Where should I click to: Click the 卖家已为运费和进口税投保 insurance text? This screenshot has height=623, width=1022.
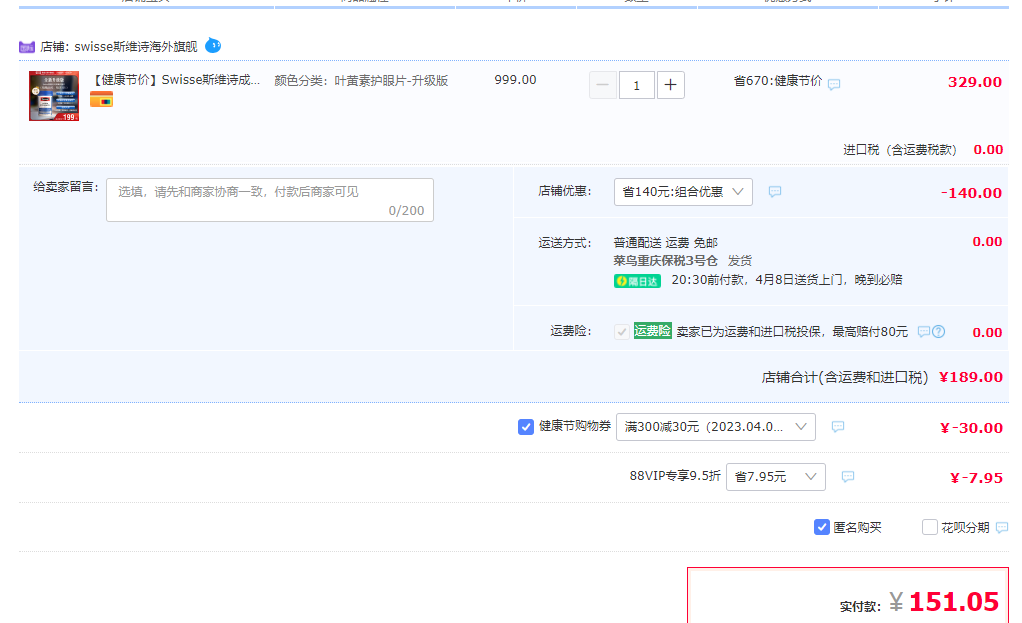(792, 332)
